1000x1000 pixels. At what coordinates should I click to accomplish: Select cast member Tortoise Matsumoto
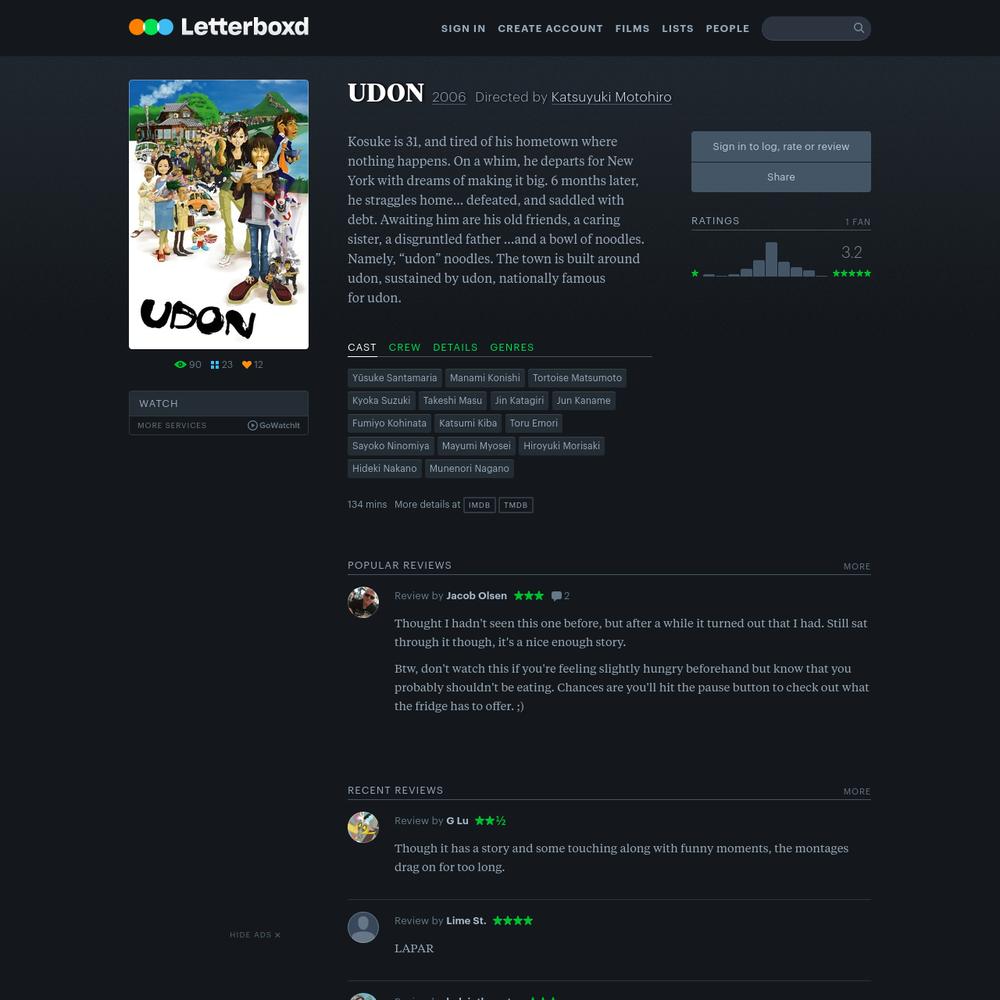coord(577,378)
